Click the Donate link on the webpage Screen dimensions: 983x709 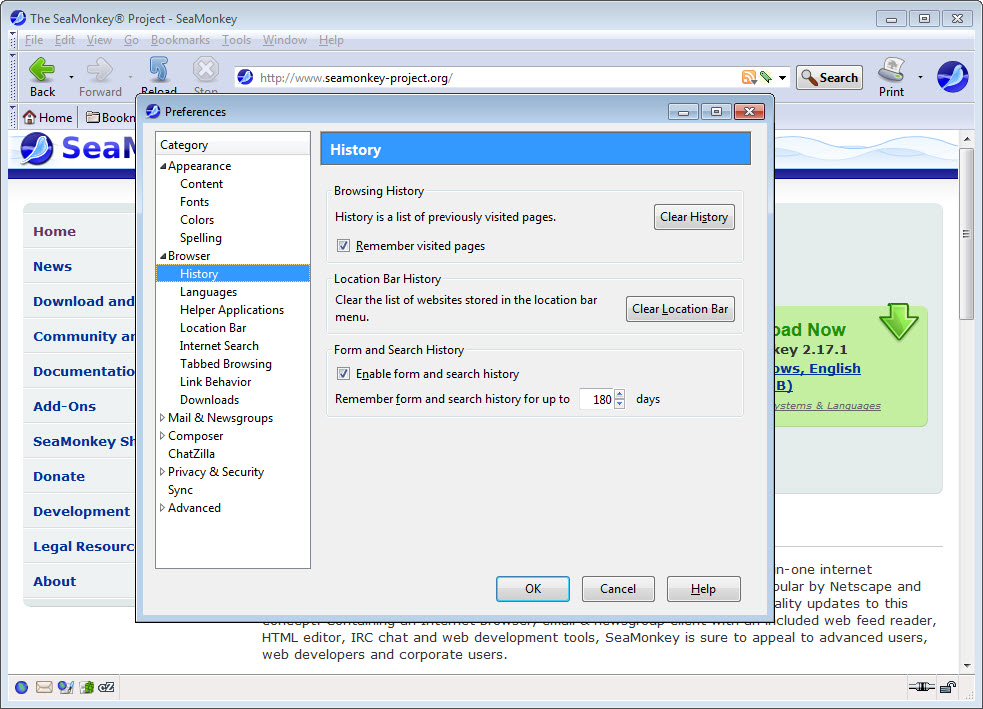[x=59, y=476]
